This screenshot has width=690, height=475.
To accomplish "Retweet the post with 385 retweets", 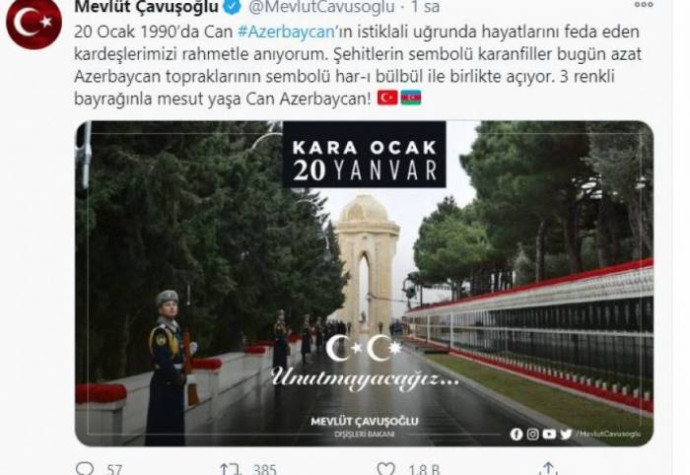I will [231, 469].
